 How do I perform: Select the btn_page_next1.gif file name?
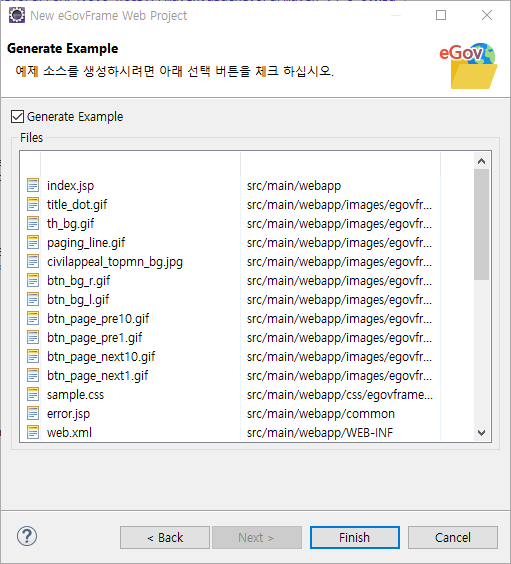[97, 376]
